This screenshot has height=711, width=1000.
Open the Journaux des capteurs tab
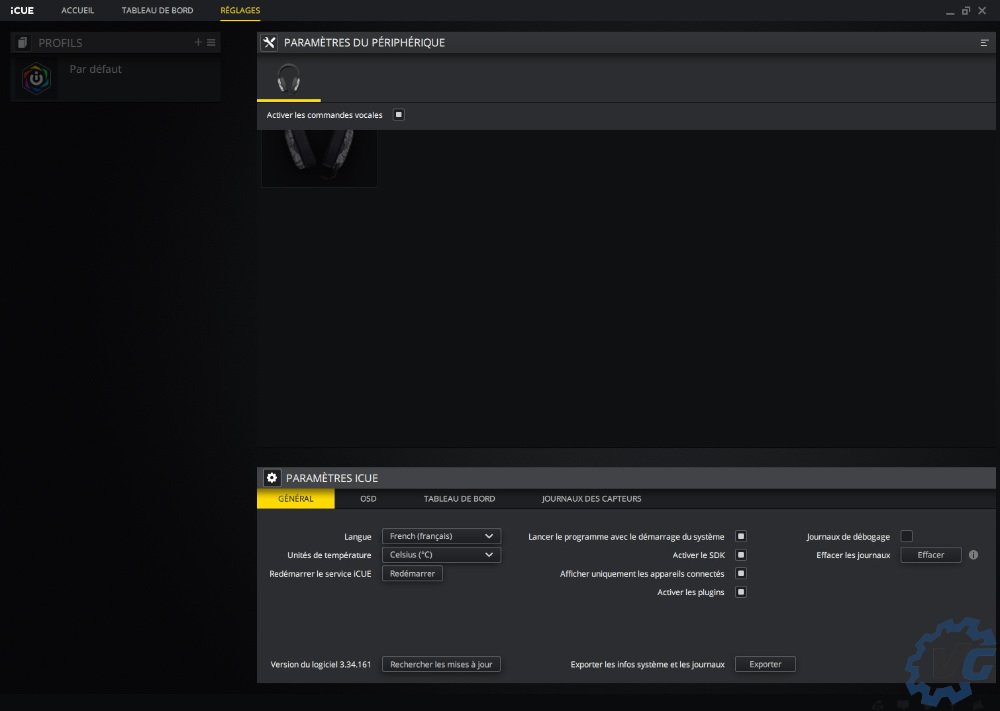(591, 499)
